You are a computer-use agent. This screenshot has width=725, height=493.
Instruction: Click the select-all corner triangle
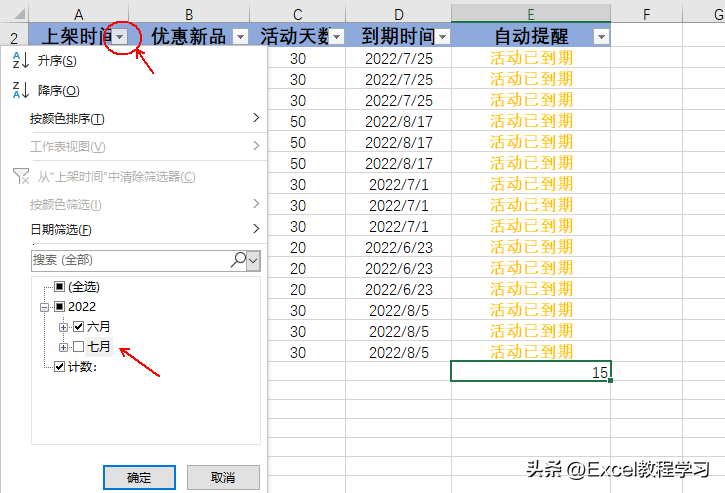(x=19, y=14)
